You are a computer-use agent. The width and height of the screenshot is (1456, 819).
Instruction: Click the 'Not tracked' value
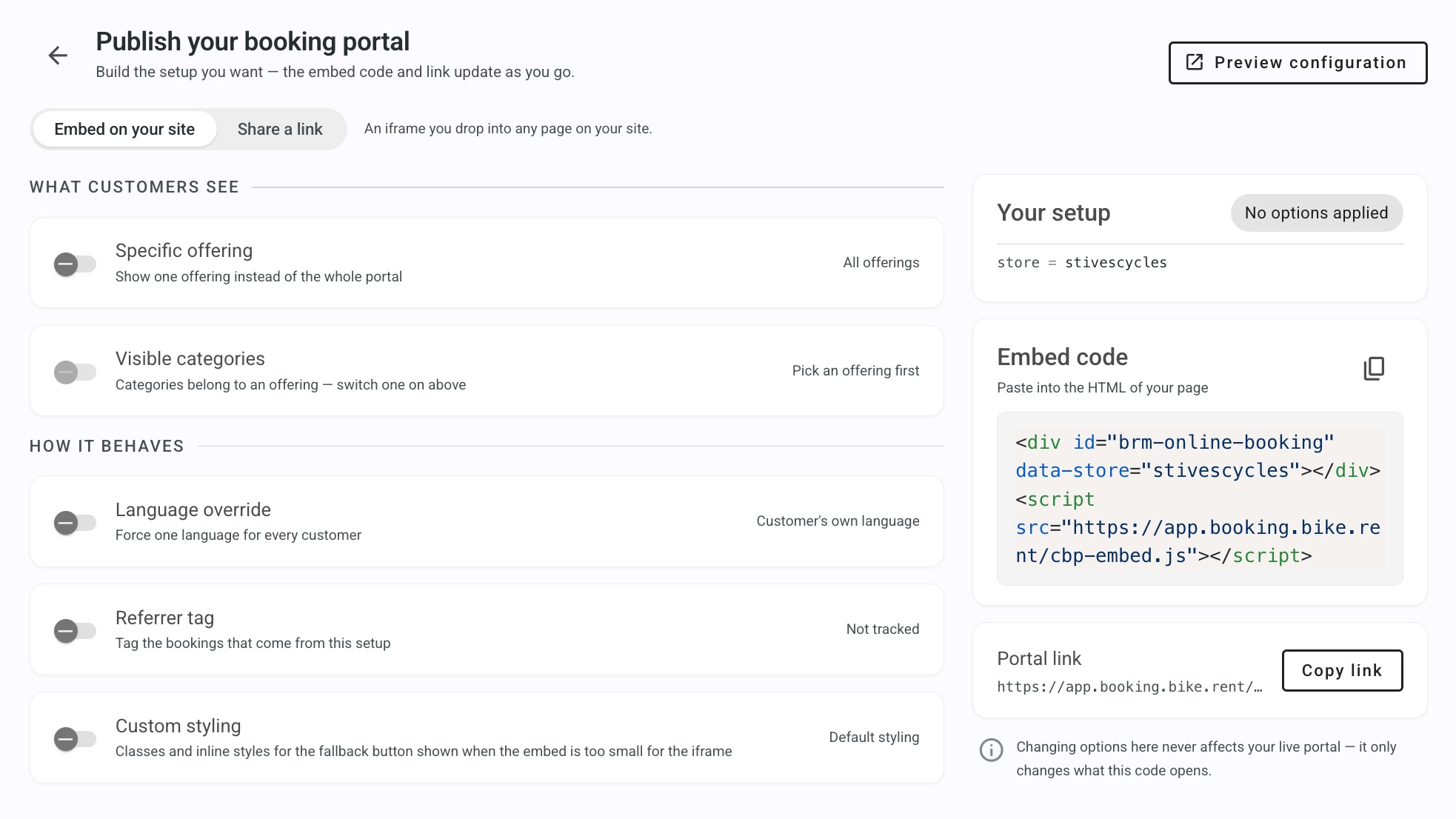[x=882, y=629]
